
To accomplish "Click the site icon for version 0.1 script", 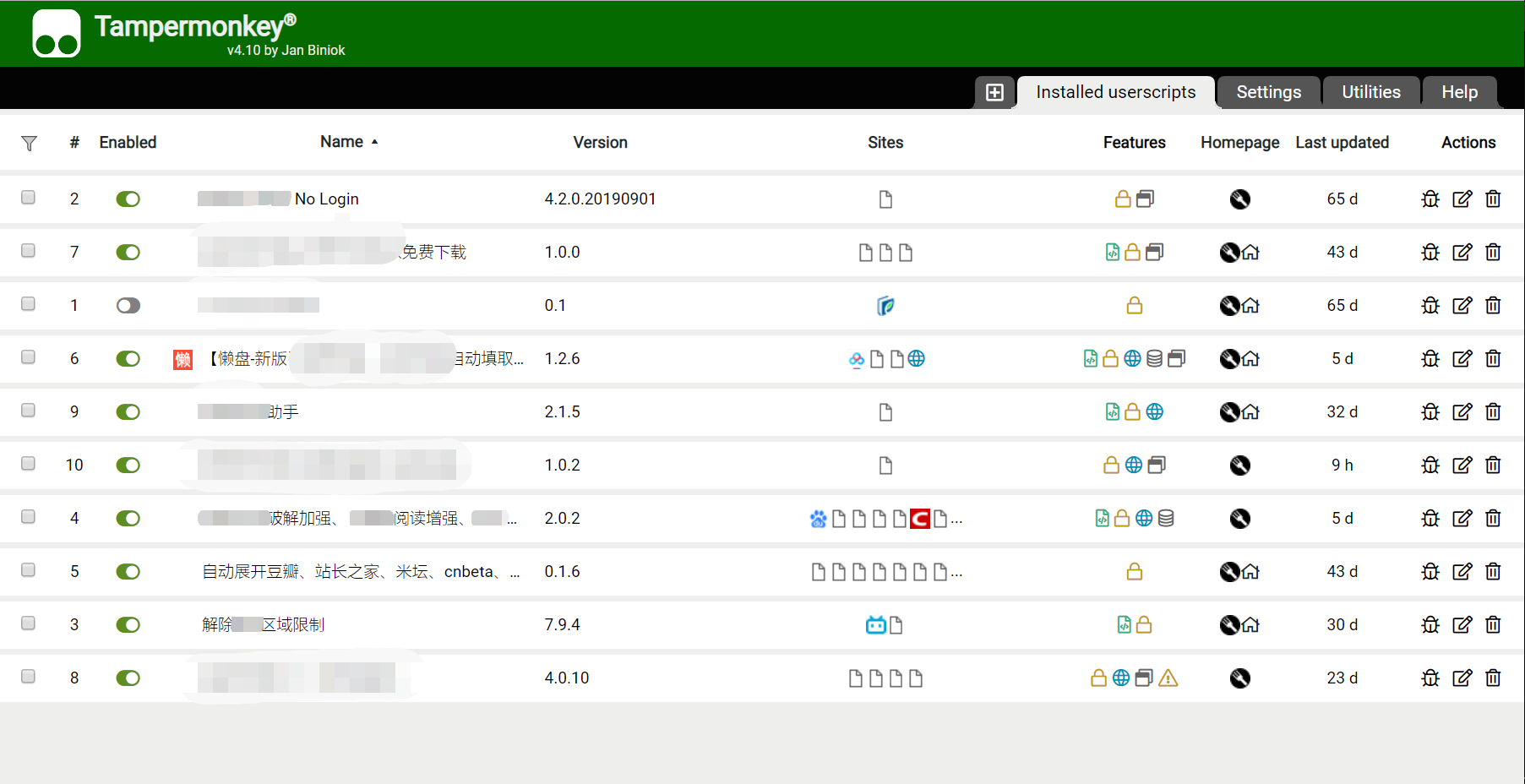I will (885, 306).
